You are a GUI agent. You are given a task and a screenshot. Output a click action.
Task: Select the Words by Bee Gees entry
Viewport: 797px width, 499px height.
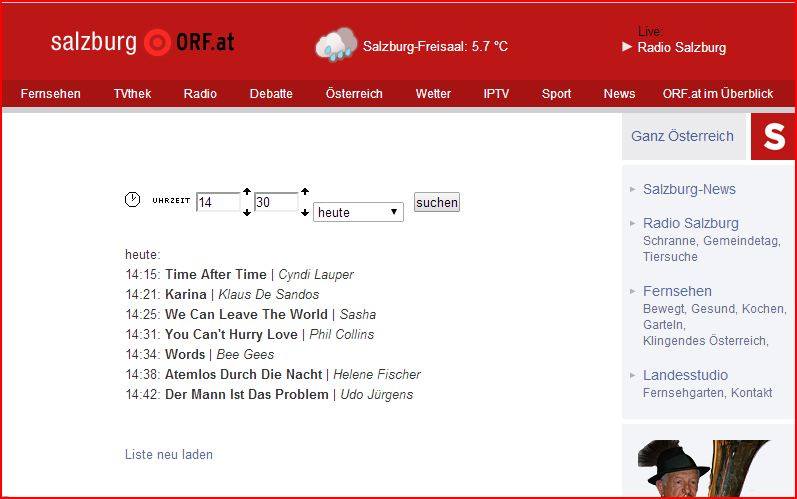[x=200, y=354]
